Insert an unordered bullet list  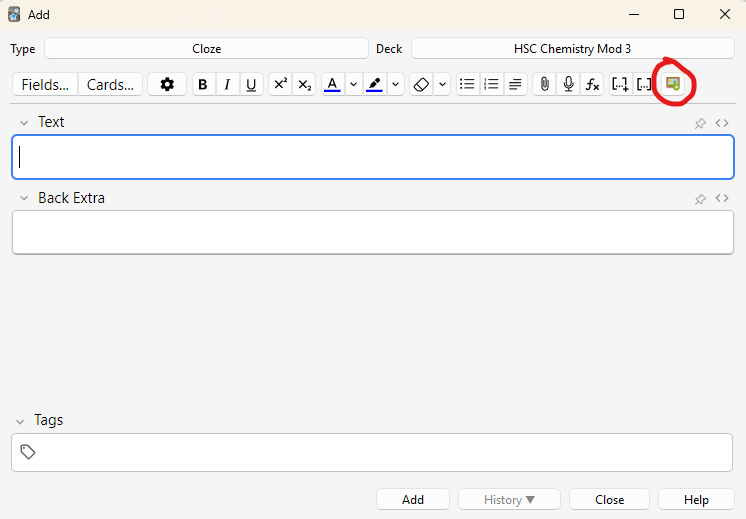coord(468,85)
